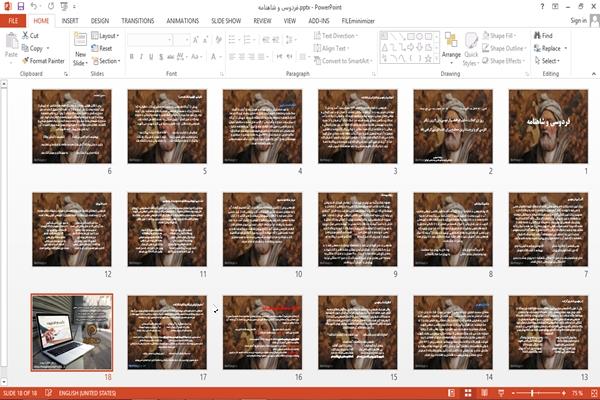This screenshot has height=400, width=600.
Task: Toggle Bold formatting
Action: [x=132, y=57]
